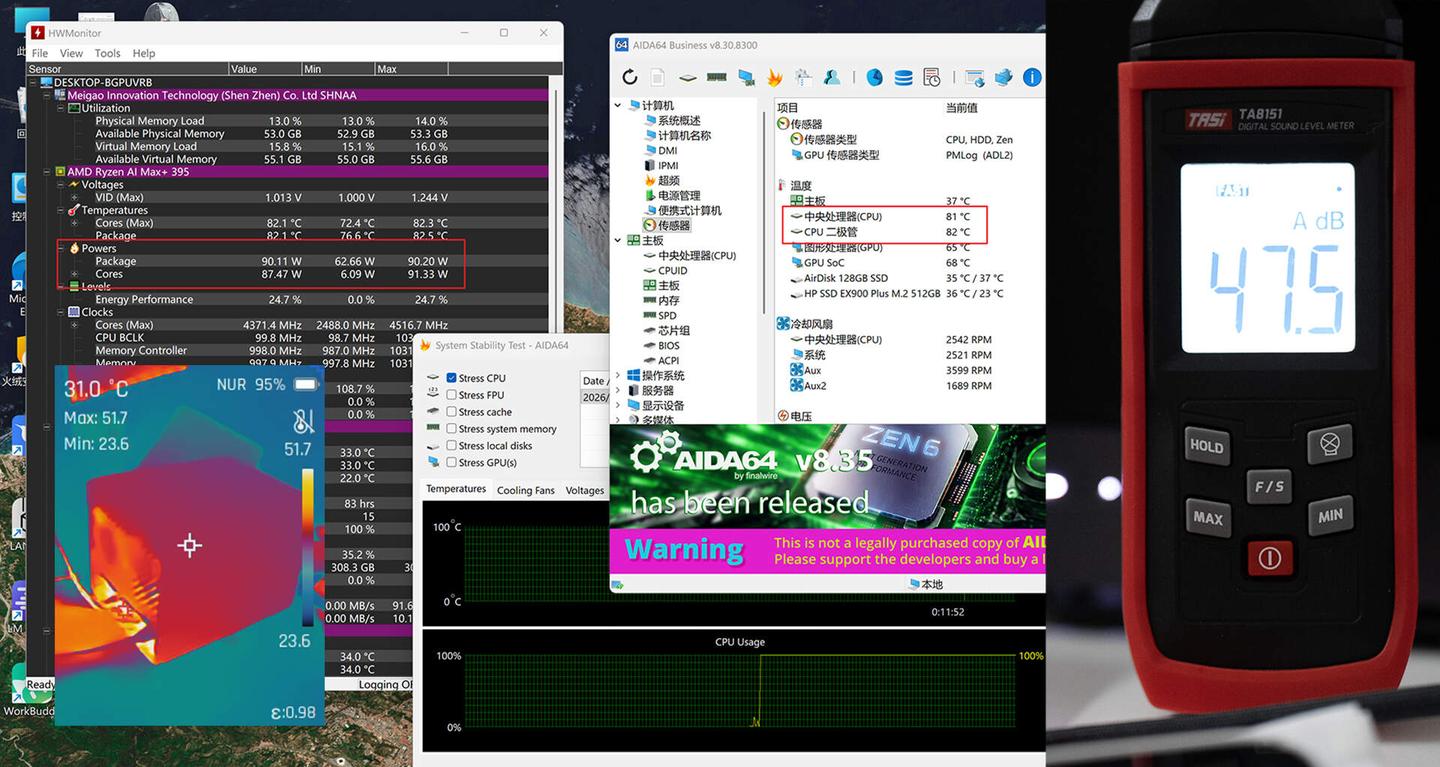Select DMI in AIDA64 tree

coord(660,150)
